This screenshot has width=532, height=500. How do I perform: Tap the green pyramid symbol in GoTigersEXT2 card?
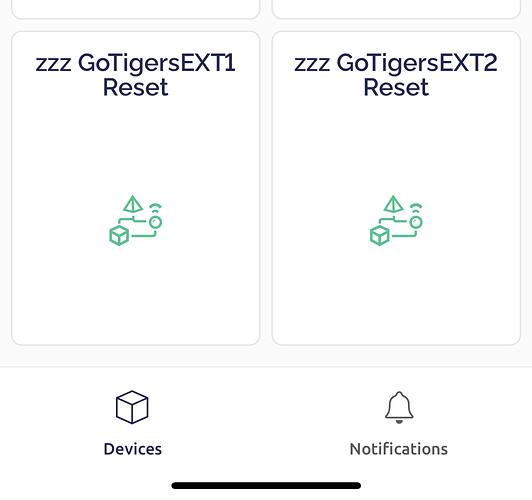click(393, 204)
